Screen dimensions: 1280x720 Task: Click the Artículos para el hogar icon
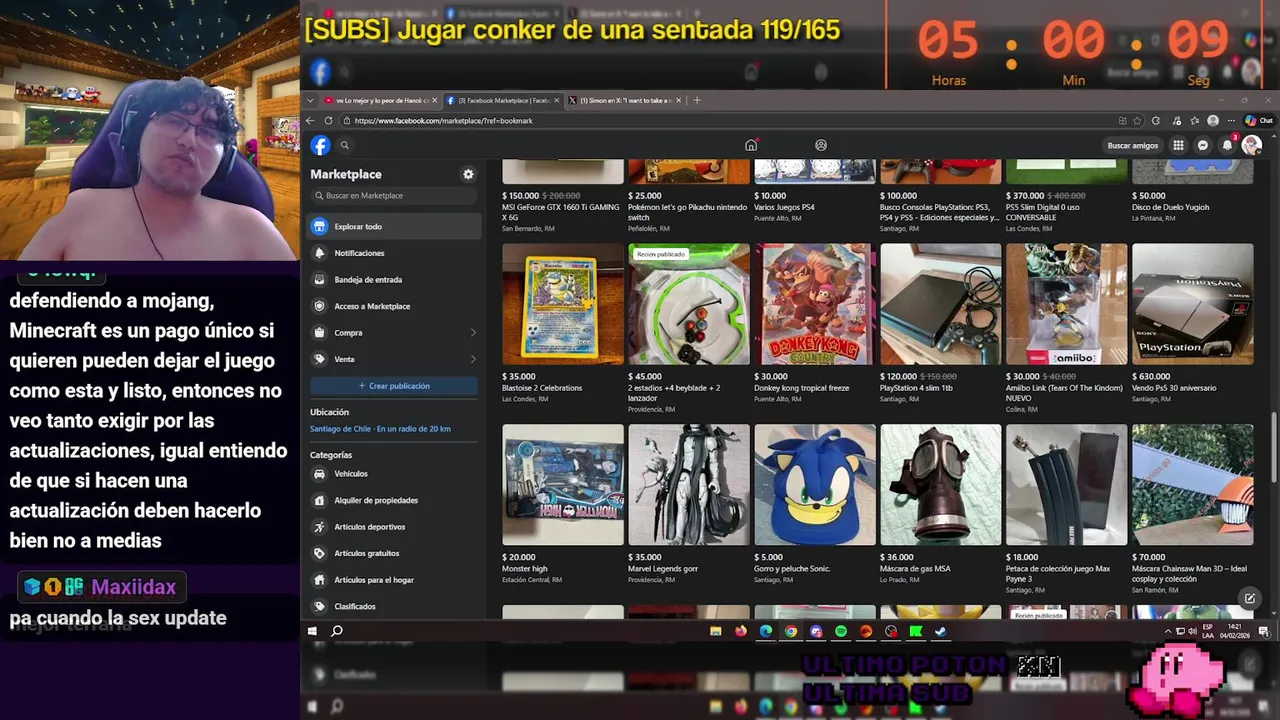(319, 580)
